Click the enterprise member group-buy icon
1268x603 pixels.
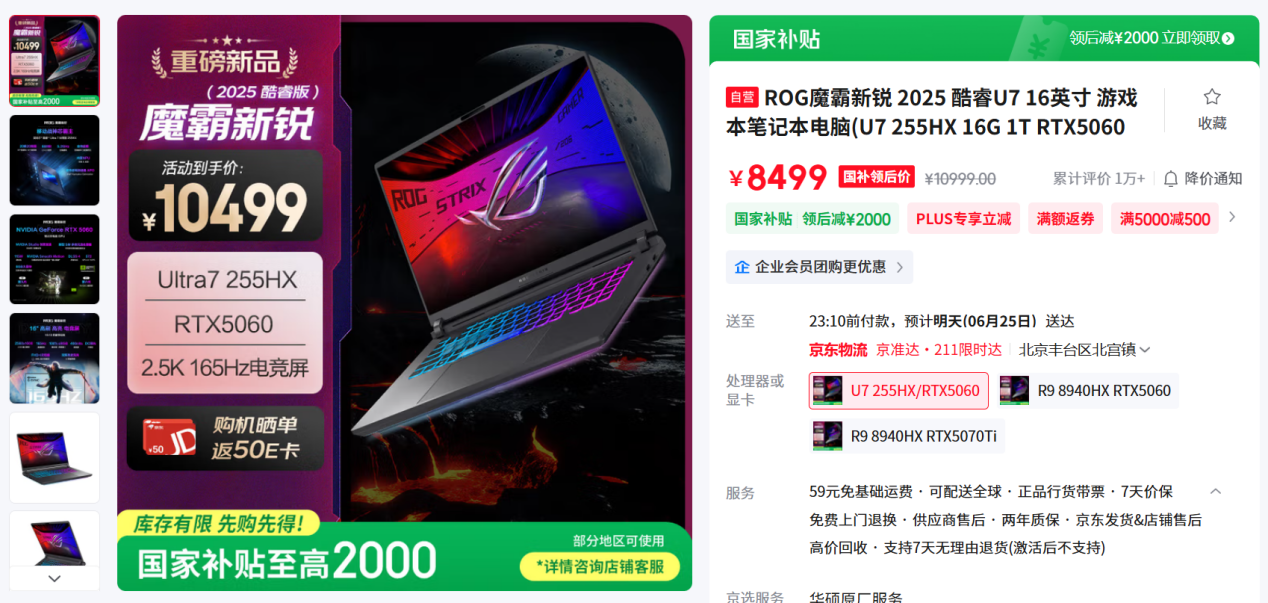click(742, 267)
